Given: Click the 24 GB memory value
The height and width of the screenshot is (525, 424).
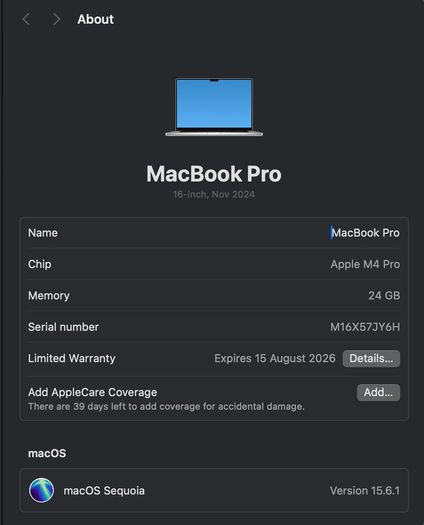Looking at the screenshot, I should click(x=384, y=296).
